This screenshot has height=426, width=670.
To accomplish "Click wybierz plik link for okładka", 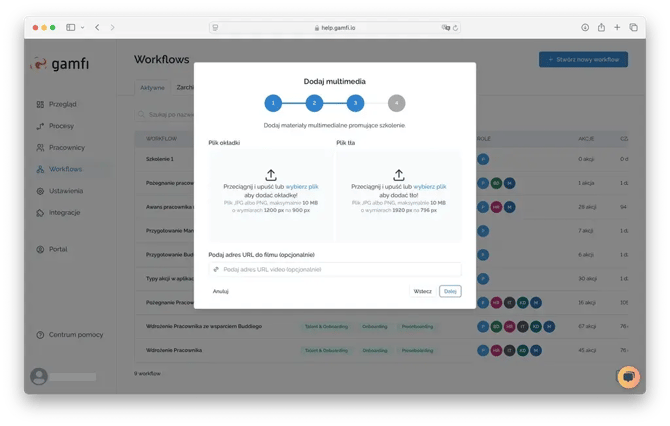I will coord(302,187).
